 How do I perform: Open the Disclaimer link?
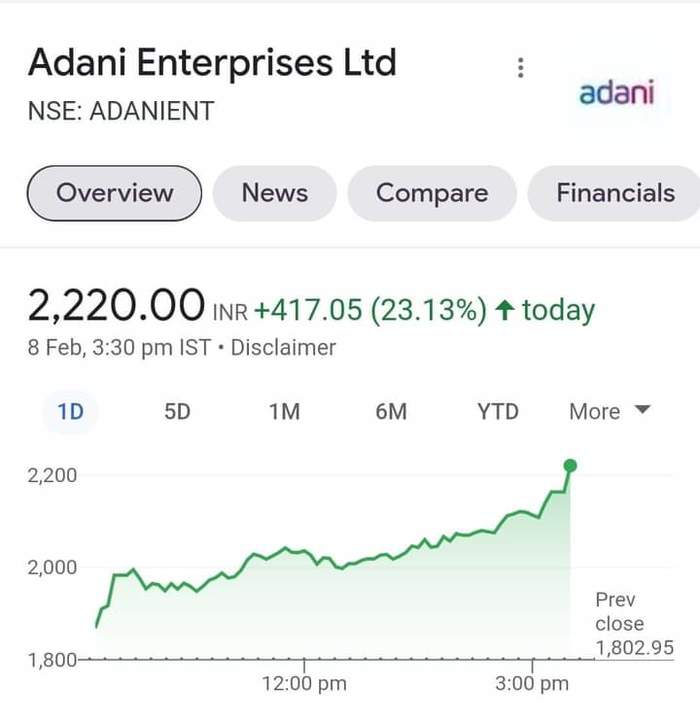[283, 348]
